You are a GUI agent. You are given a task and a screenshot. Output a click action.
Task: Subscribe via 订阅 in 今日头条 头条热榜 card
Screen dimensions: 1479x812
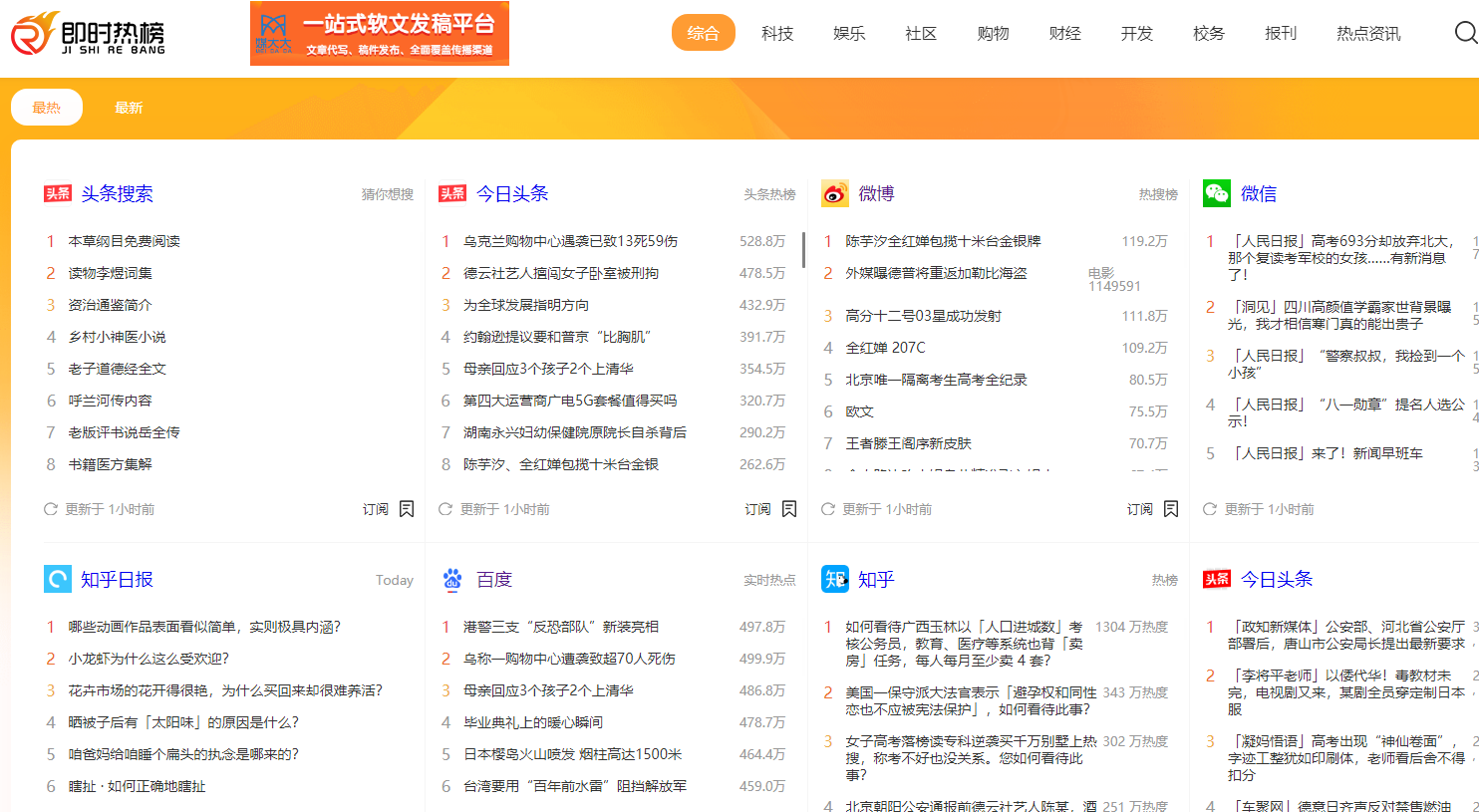coord(758,509)
